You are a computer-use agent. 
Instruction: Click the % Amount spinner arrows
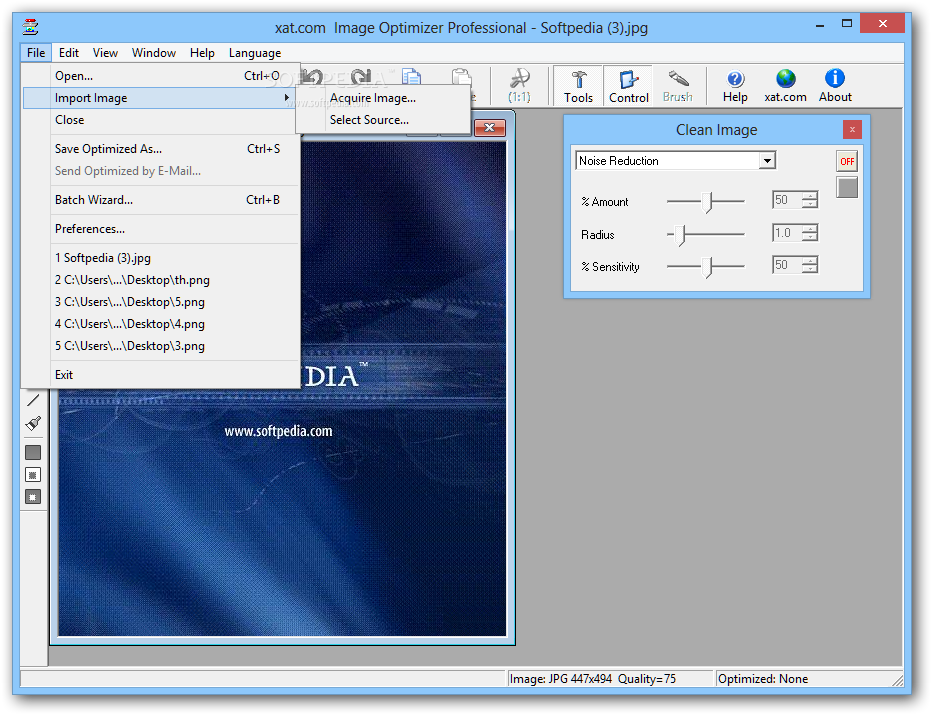pos(810,200)
